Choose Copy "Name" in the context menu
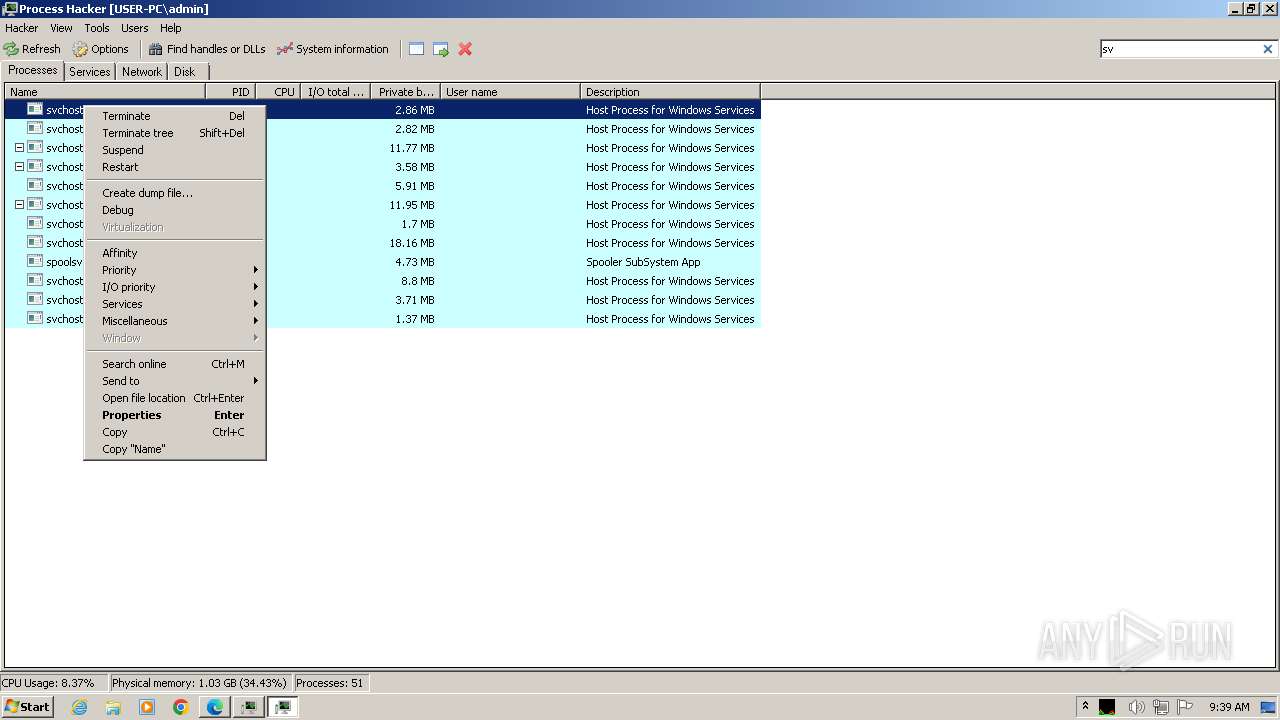Image resolution: width=1280 pixels, height=720 pixels. tap(174, 449)
